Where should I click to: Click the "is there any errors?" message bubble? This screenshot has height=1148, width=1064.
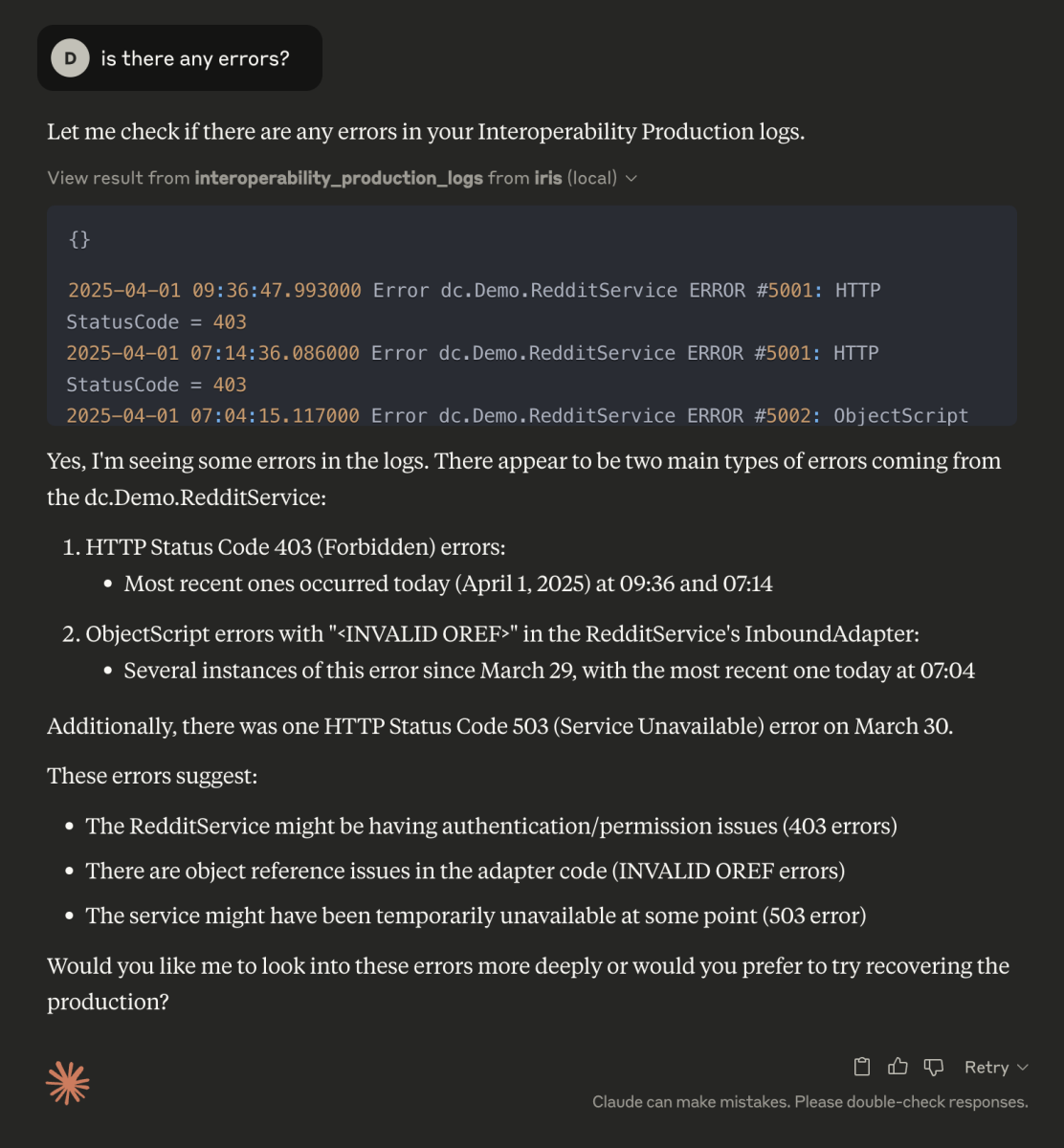click(194, 58)
